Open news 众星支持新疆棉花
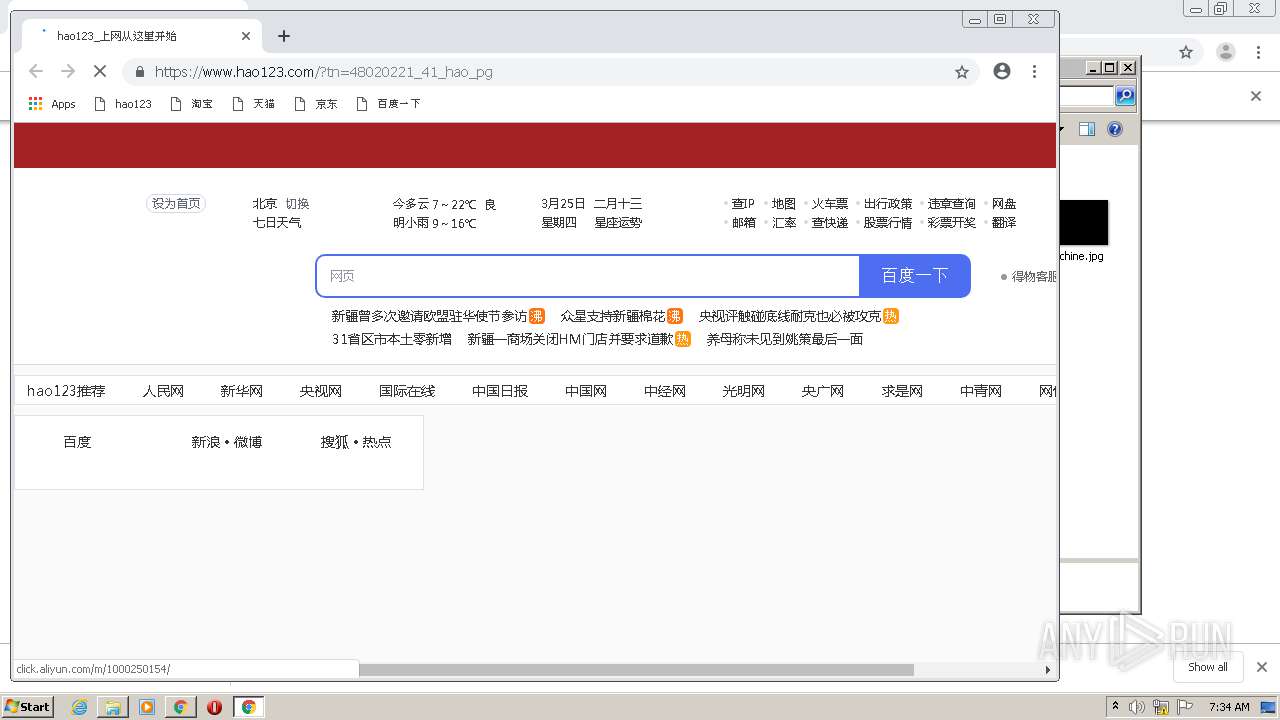This screenshot has width=1280, height=720. (612, 316)
